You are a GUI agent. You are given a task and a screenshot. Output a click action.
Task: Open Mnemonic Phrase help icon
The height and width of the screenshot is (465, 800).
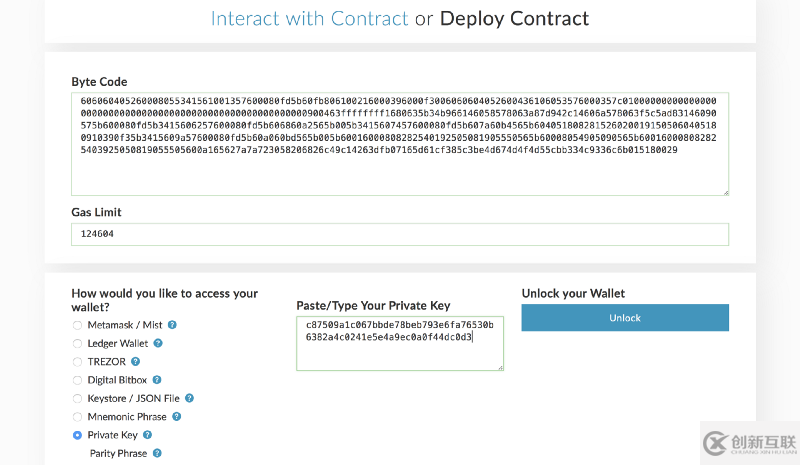177,417
